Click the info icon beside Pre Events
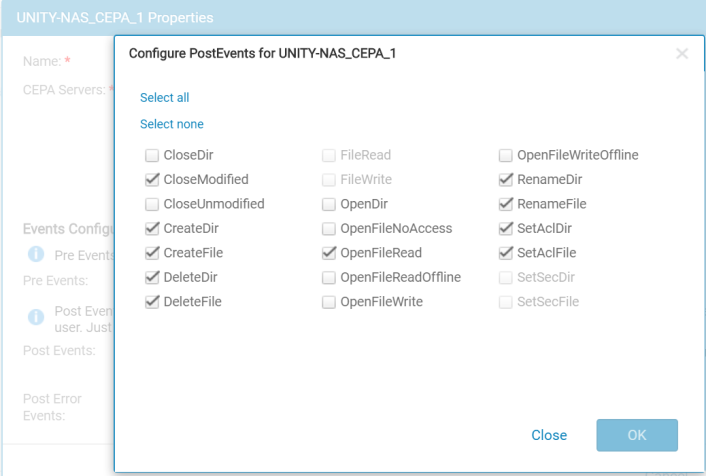The width and height of the screenshot is (706, 476). click(x=36, y=254)
